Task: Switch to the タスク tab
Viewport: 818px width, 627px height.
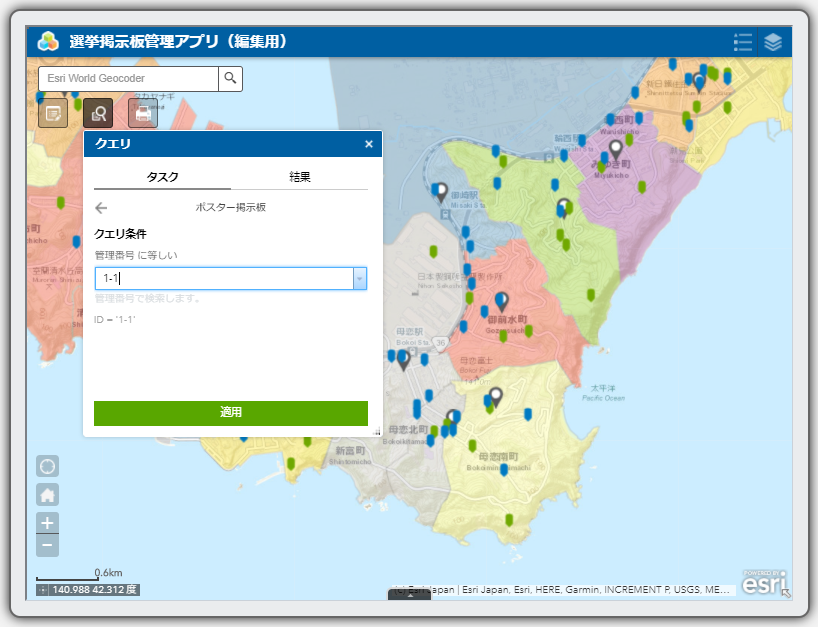Action: tap(162, 177)
